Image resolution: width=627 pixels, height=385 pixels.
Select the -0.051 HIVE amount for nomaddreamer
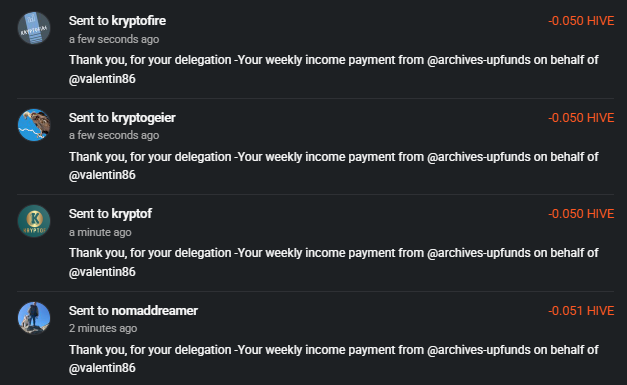[581, 311]
